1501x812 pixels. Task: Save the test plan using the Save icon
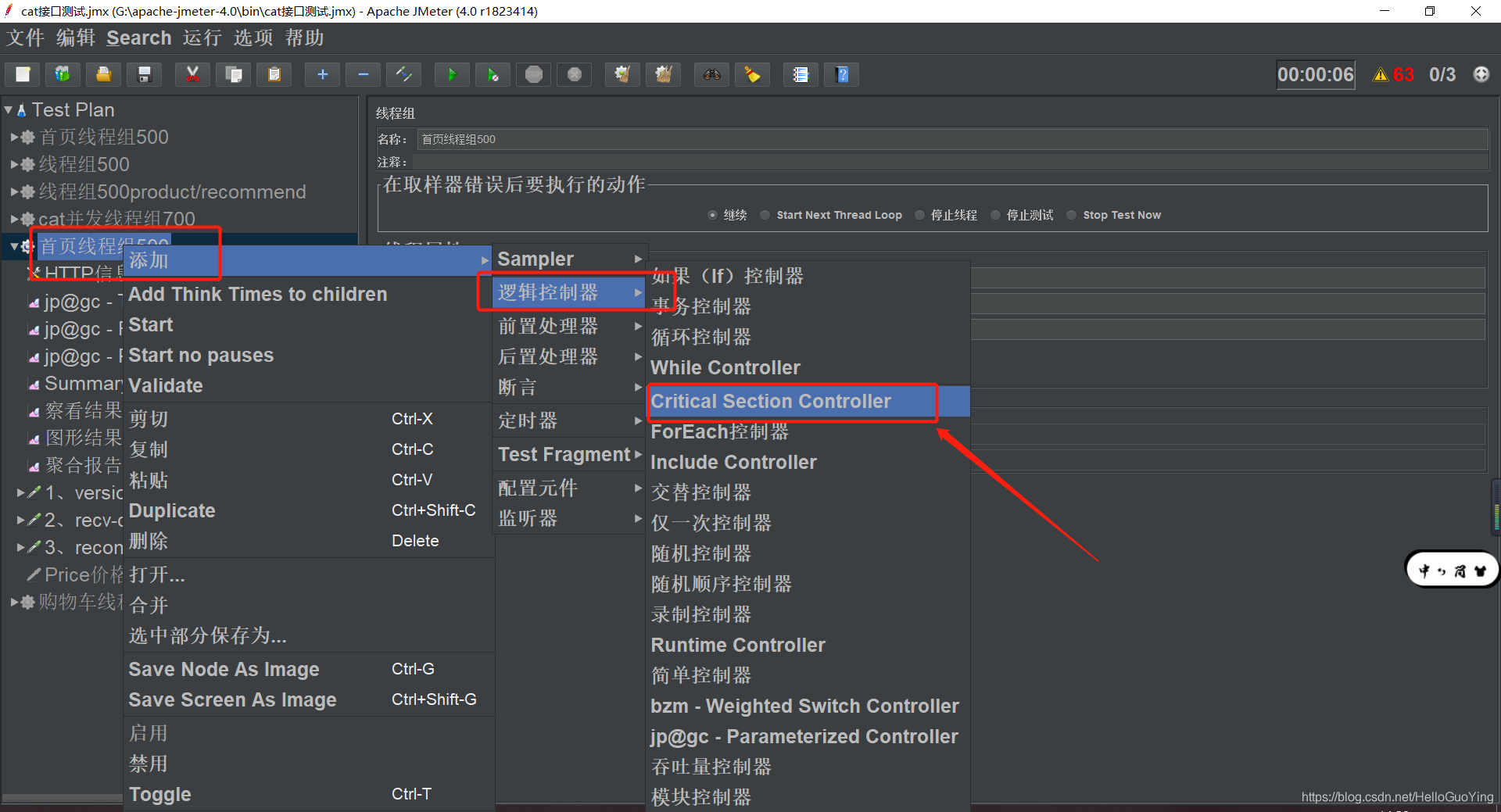coord(144,74)
